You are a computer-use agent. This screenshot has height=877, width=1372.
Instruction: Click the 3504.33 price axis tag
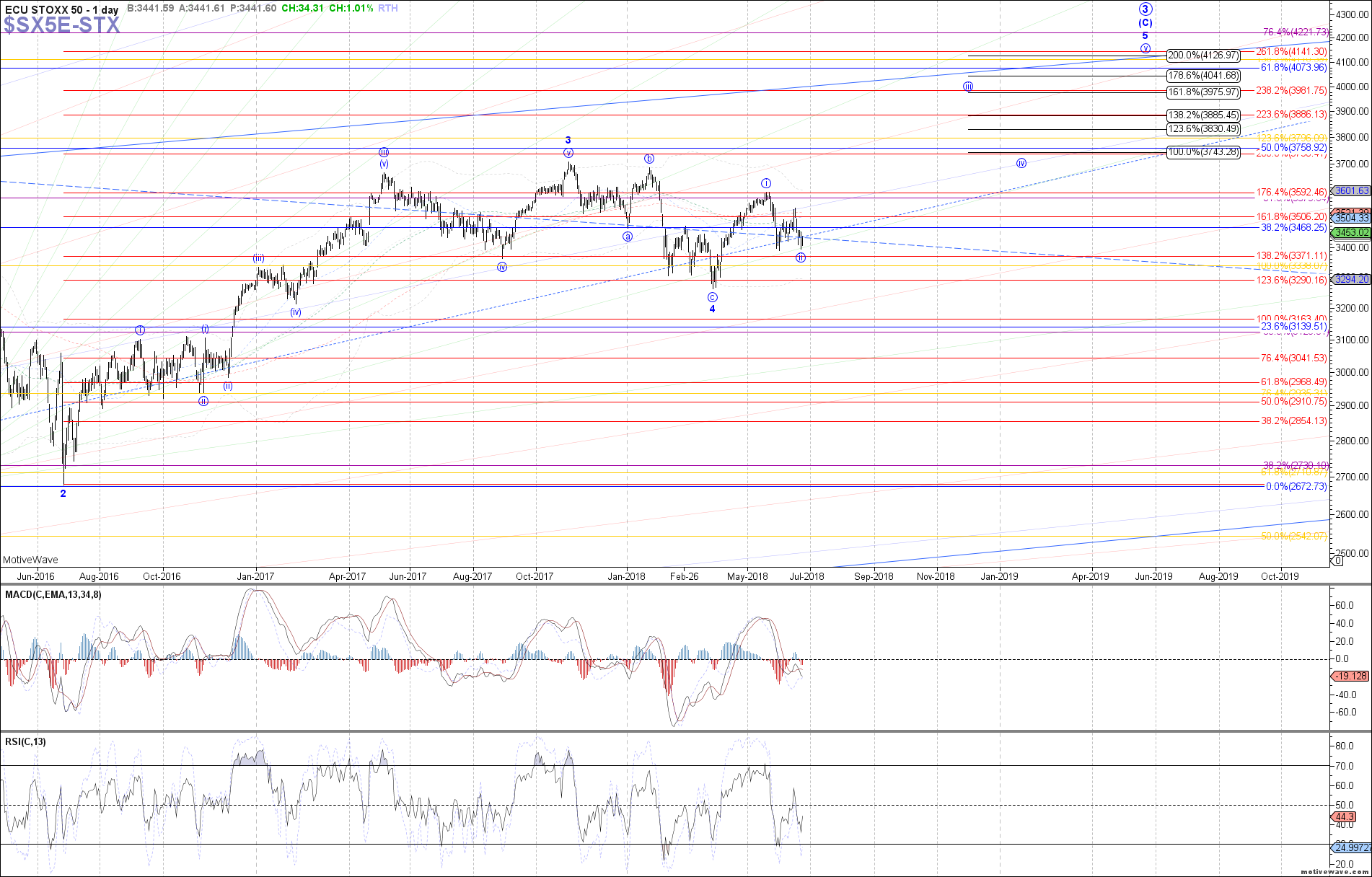1351,218
